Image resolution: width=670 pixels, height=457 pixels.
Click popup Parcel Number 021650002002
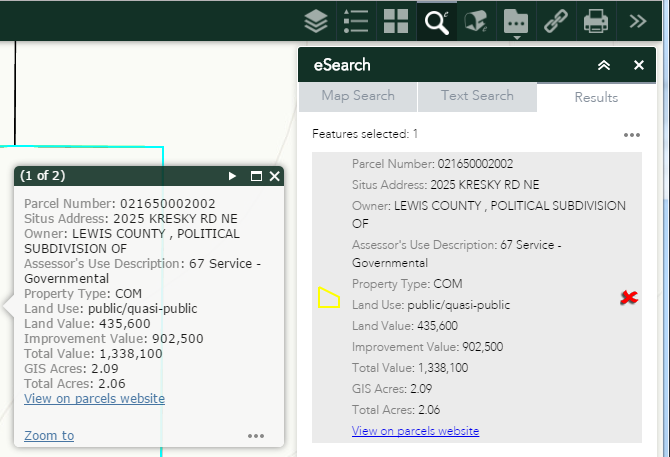[120, 204]
